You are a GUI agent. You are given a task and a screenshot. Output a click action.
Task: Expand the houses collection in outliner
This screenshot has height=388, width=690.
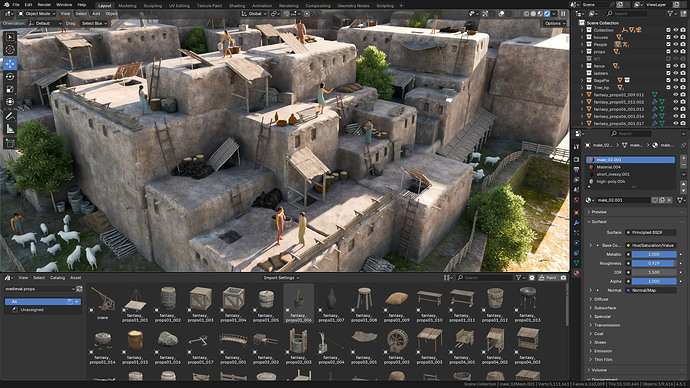(582, 37)
